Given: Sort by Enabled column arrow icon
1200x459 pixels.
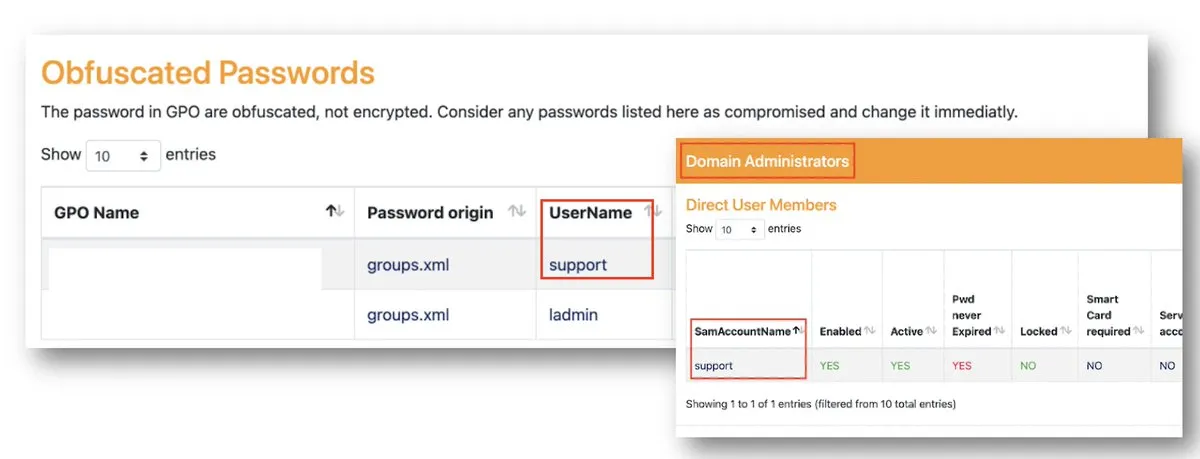Looking at the screenshot, I should tap(871, 331).
